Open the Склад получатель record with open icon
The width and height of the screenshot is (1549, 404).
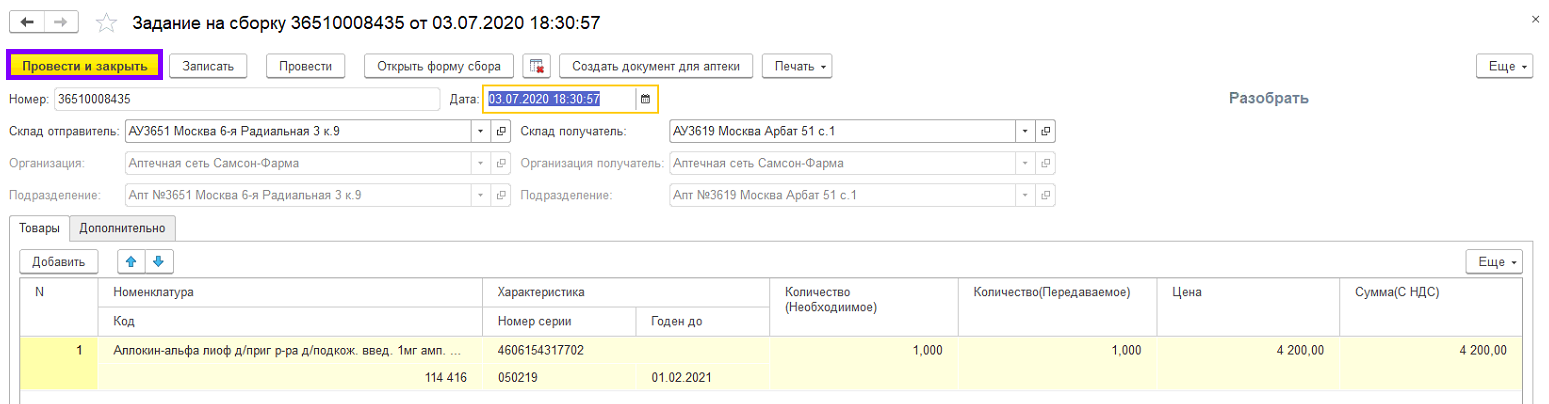pyautogui.click(x=1045, y=131)
